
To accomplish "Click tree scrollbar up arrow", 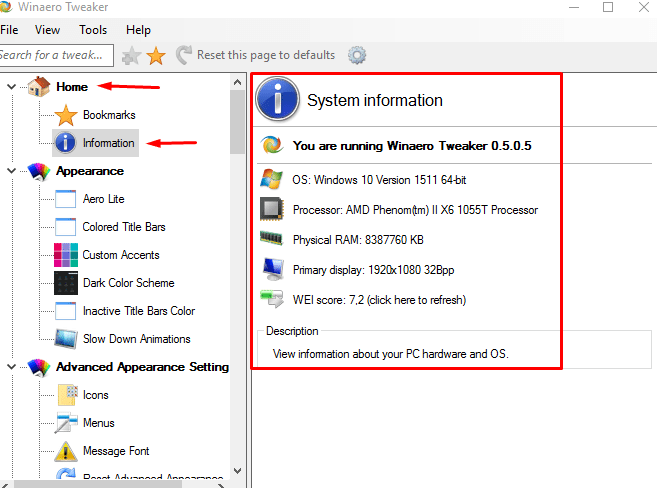I will tap(238, 82).
